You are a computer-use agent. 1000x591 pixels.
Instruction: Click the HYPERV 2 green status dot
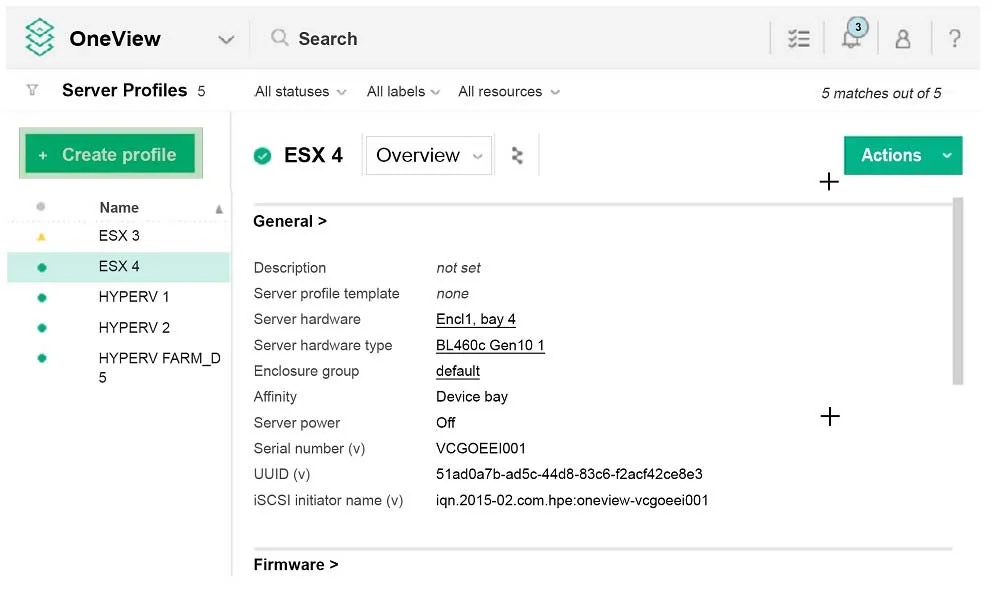pyautogui.click(x=41, y=328)
